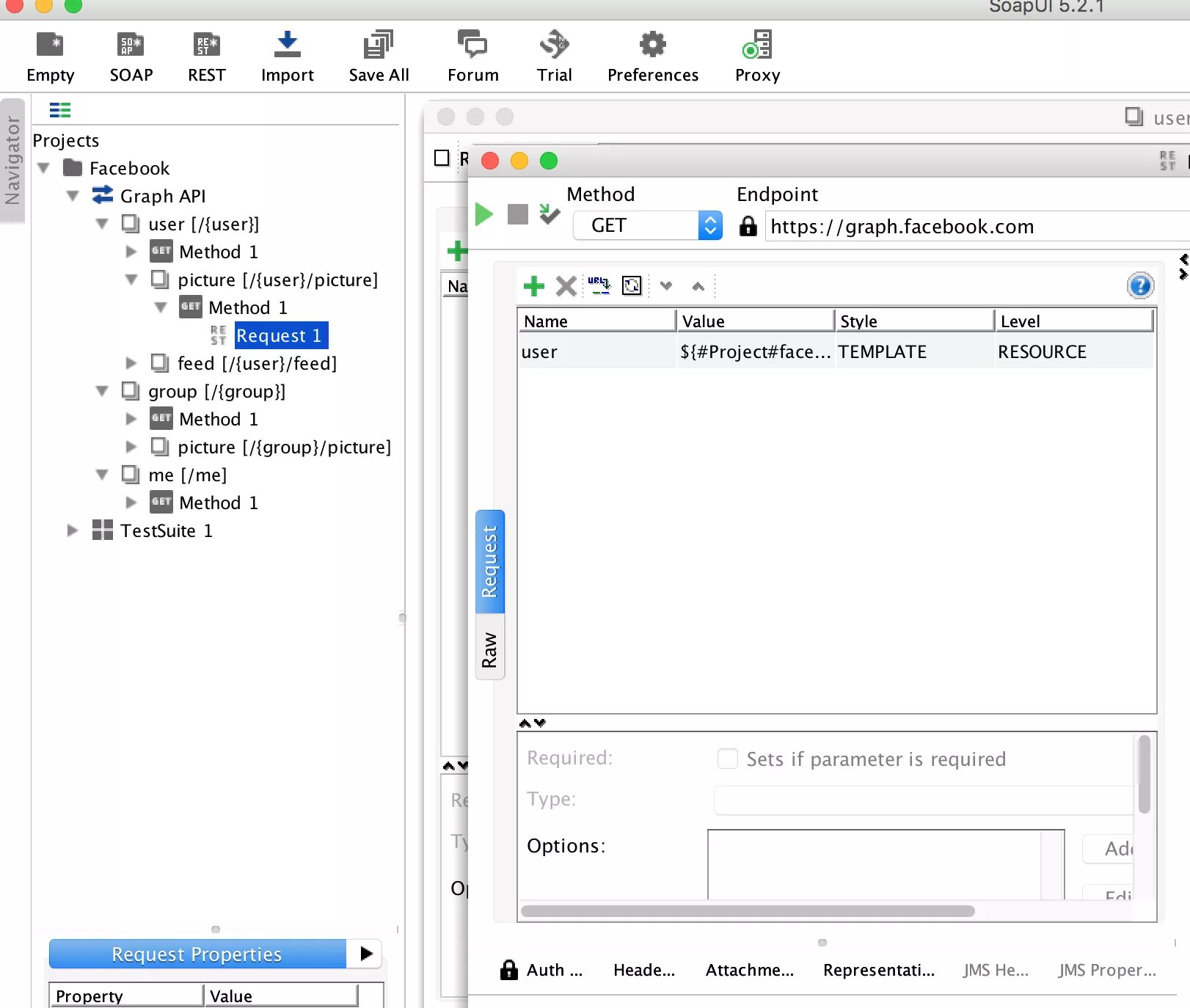Add request to TestCase icon

point(550,214)
